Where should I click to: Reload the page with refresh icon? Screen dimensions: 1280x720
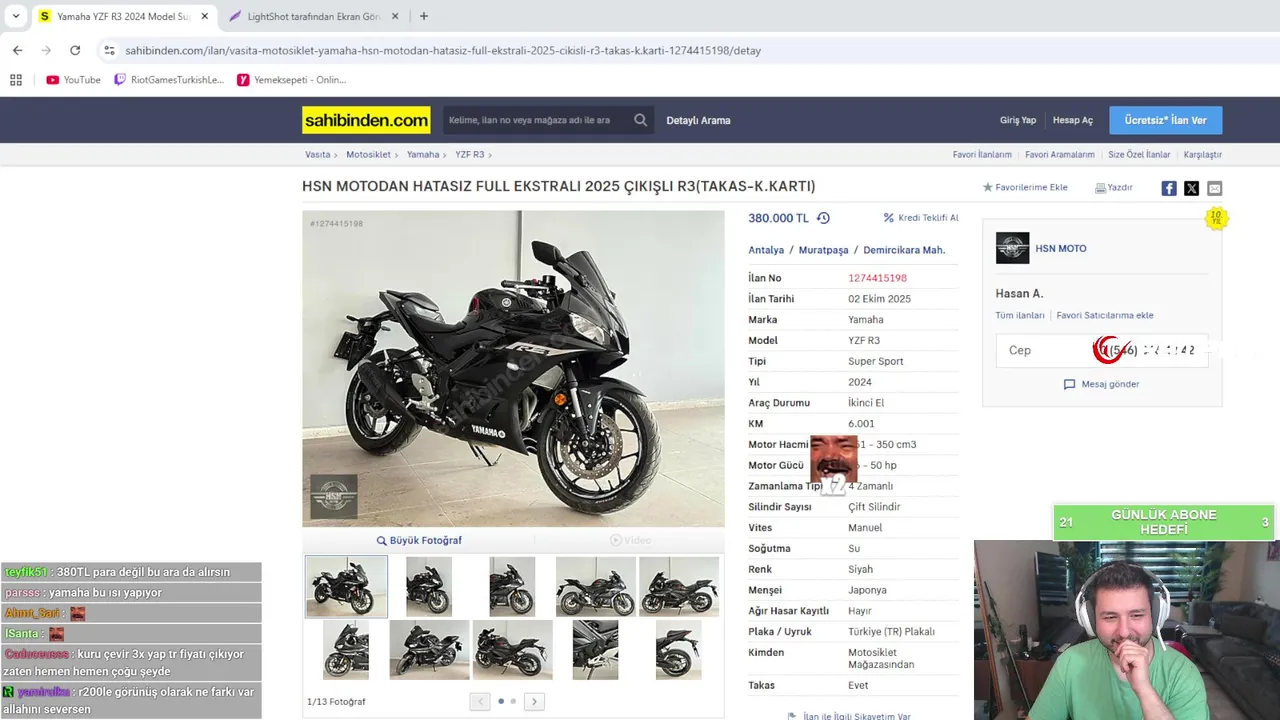tap(75, 50)
